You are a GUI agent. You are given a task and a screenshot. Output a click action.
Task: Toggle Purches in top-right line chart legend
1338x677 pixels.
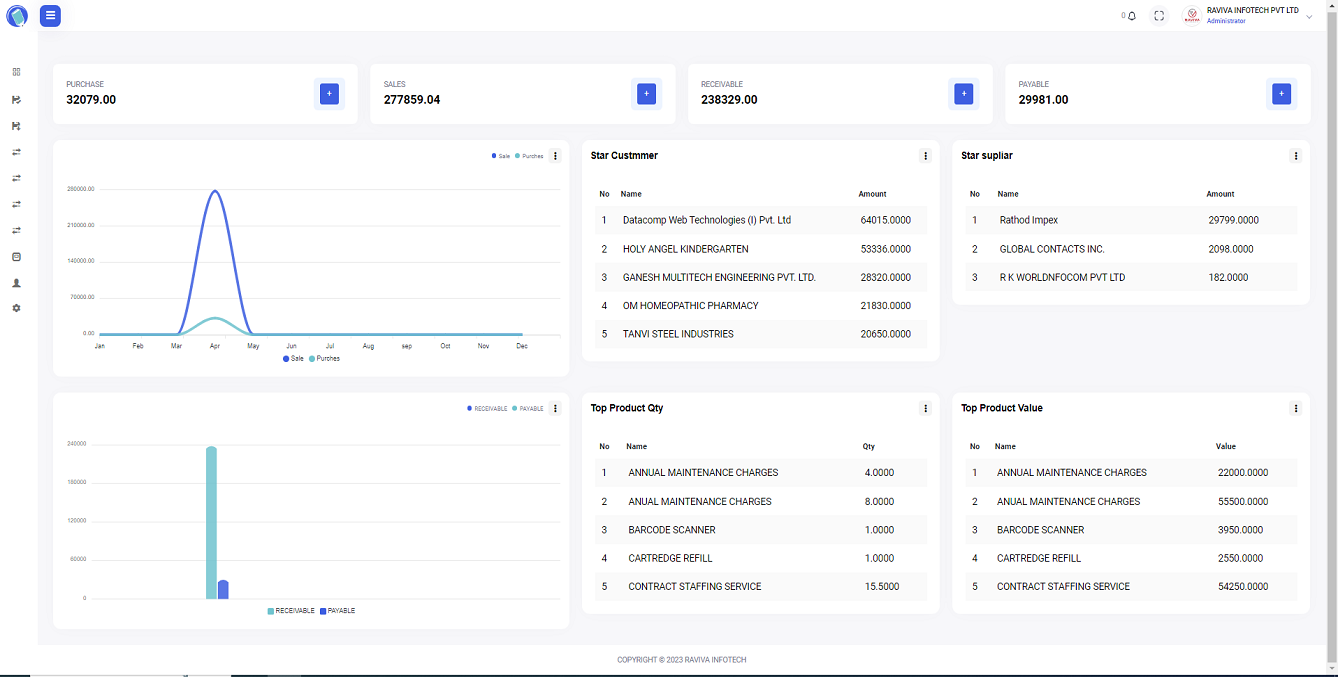click(530, 156)
